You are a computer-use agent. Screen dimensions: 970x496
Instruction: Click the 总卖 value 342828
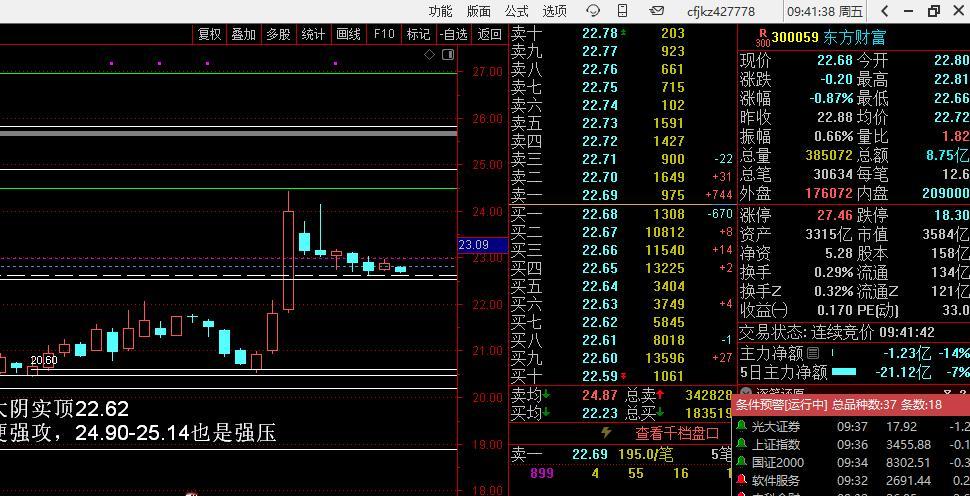point(708,395)
